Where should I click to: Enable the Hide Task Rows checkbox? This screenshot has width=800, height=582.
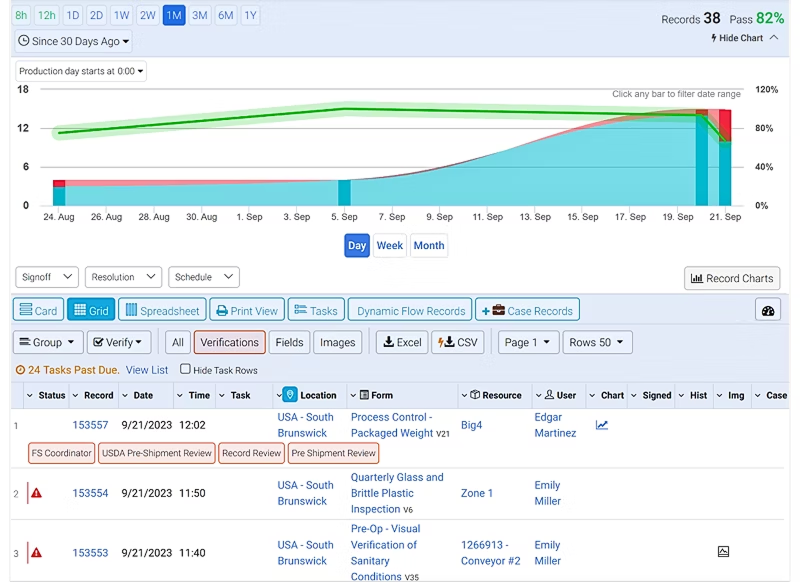[x=185, y=369]
